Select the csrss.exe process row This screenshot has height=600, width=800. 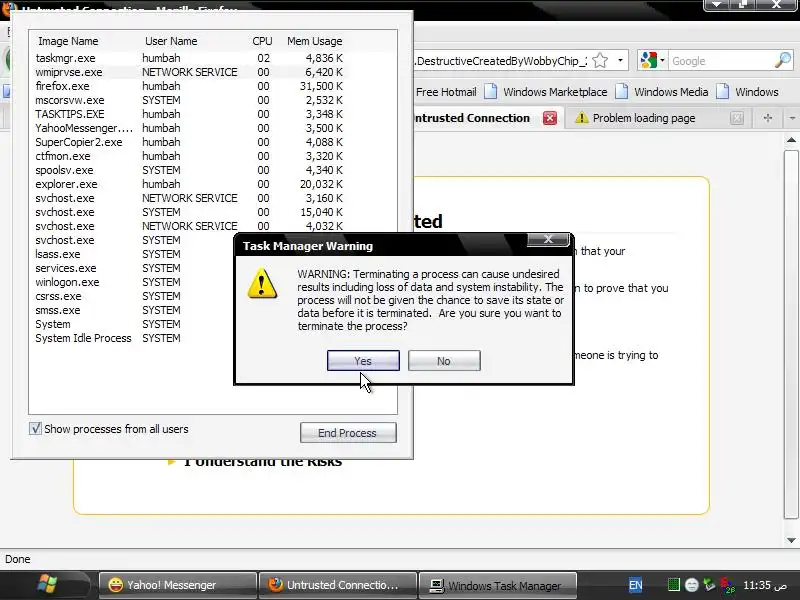pos(133,296)
